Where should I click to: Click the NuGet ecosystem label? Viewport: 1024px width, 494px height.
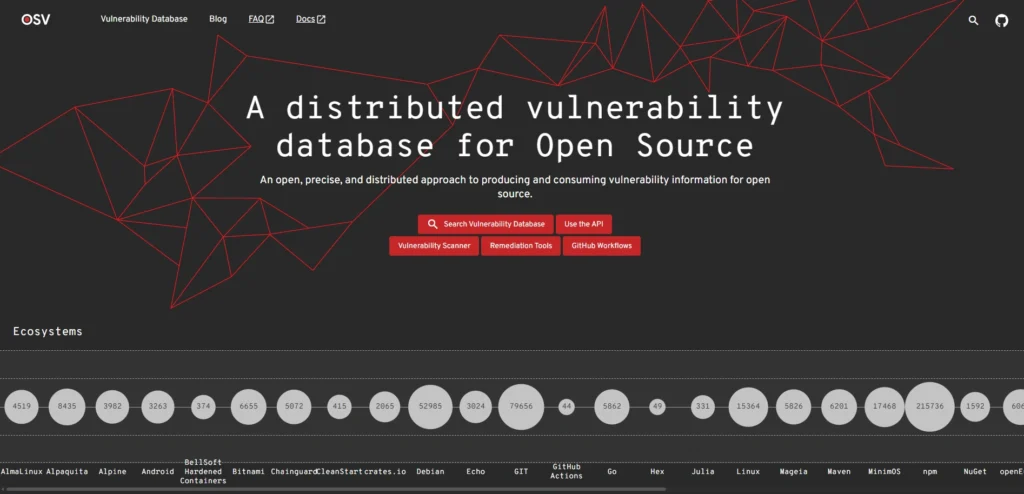tap(975, 471)
